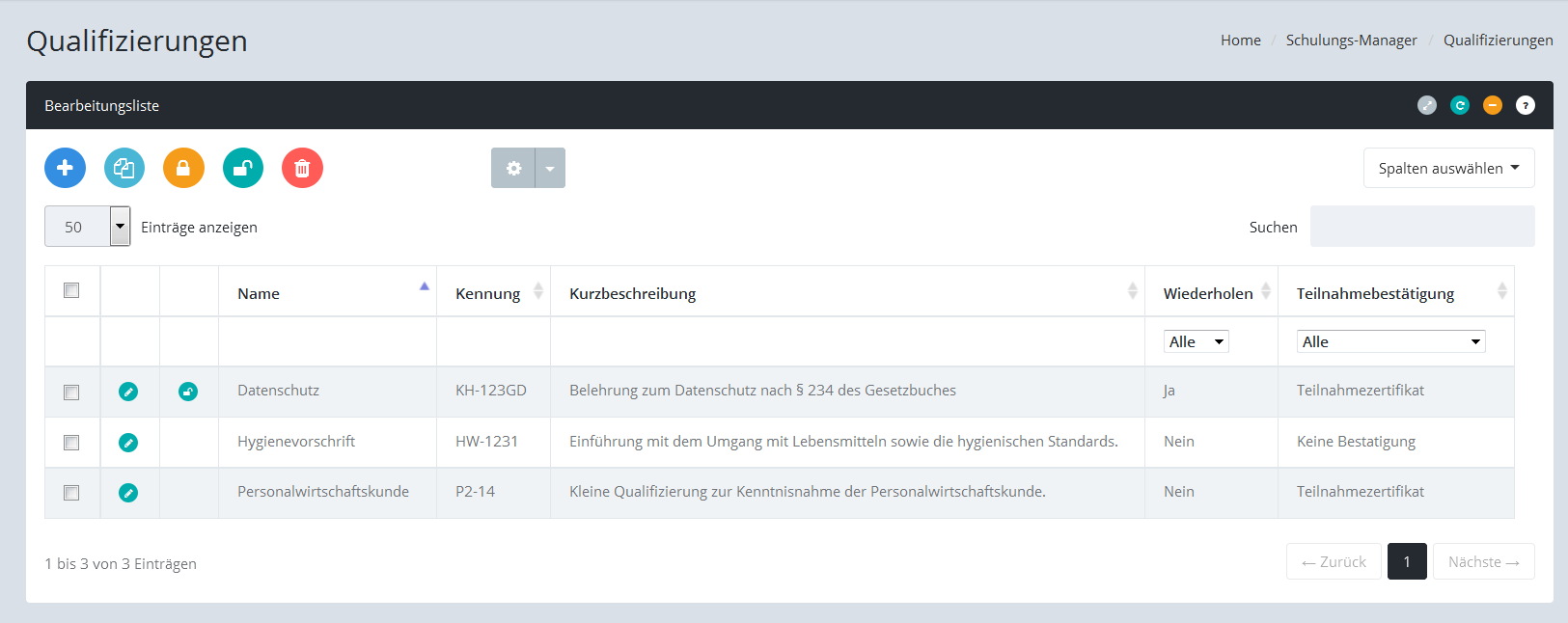The width and height of the screenshot is (1568, 623).
Task: Click the red trash delete icon
Action: (302, 168)
